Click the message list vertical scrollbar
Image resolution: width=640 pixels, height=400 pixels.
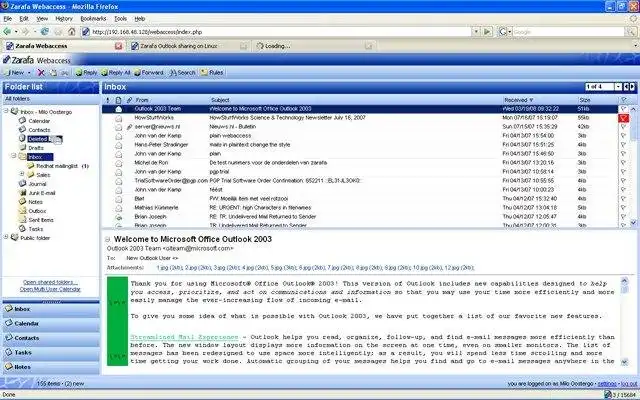tap(633, 166)
